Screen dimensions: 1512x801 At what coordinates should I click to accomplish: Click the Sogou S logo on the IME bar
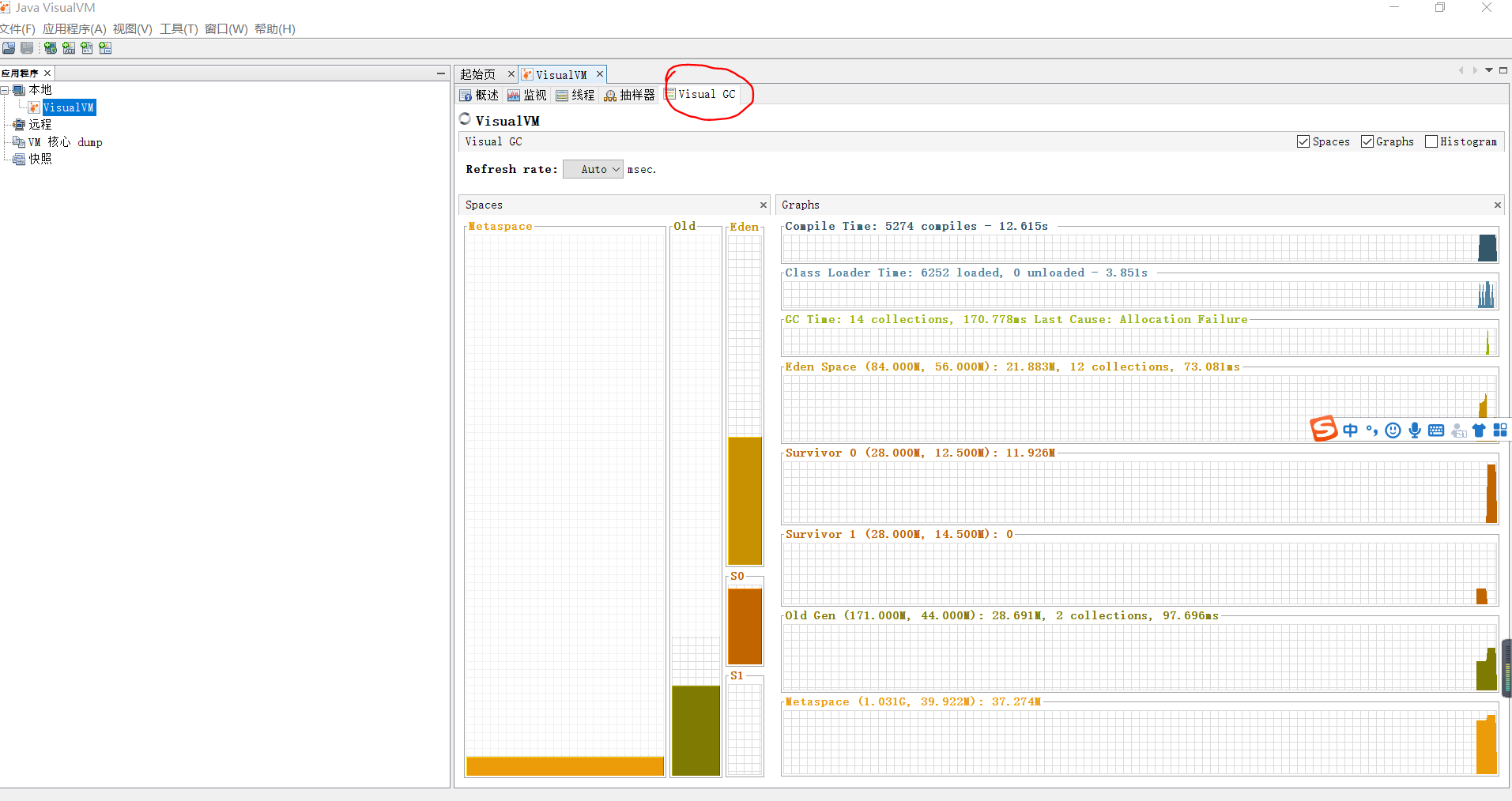[1324, 429]
